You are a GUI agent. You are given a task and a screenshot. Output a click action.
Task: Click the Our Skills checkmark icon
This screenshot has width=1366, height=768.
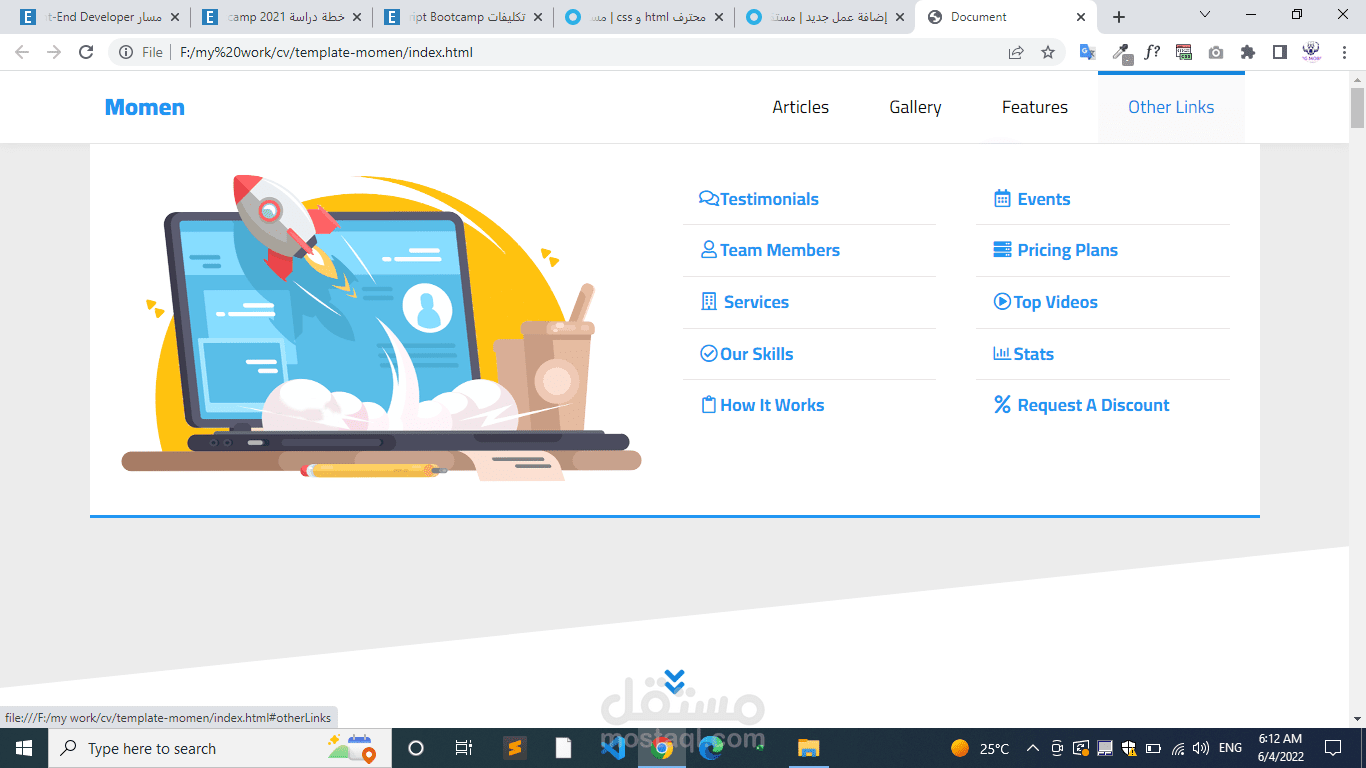[708, 353]
